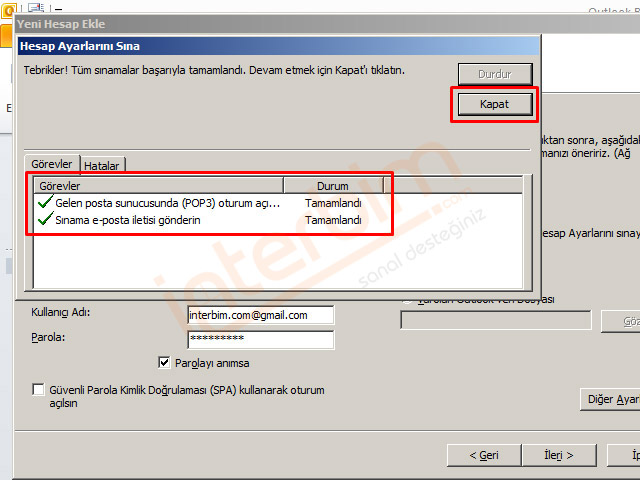The width and height of the screenshot is (640, 480).
Task: Sort by the Görevler column header
Action: point(160,185)
